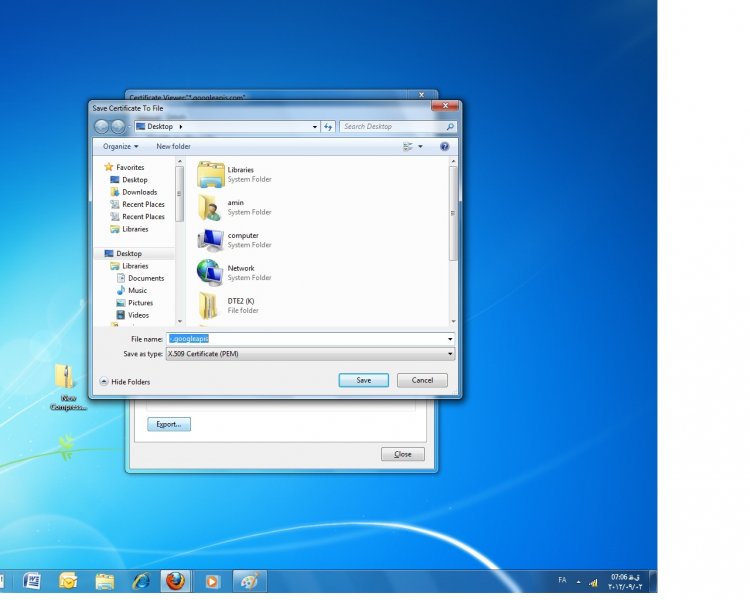Click the Change your view icon

tap(408, 146)
